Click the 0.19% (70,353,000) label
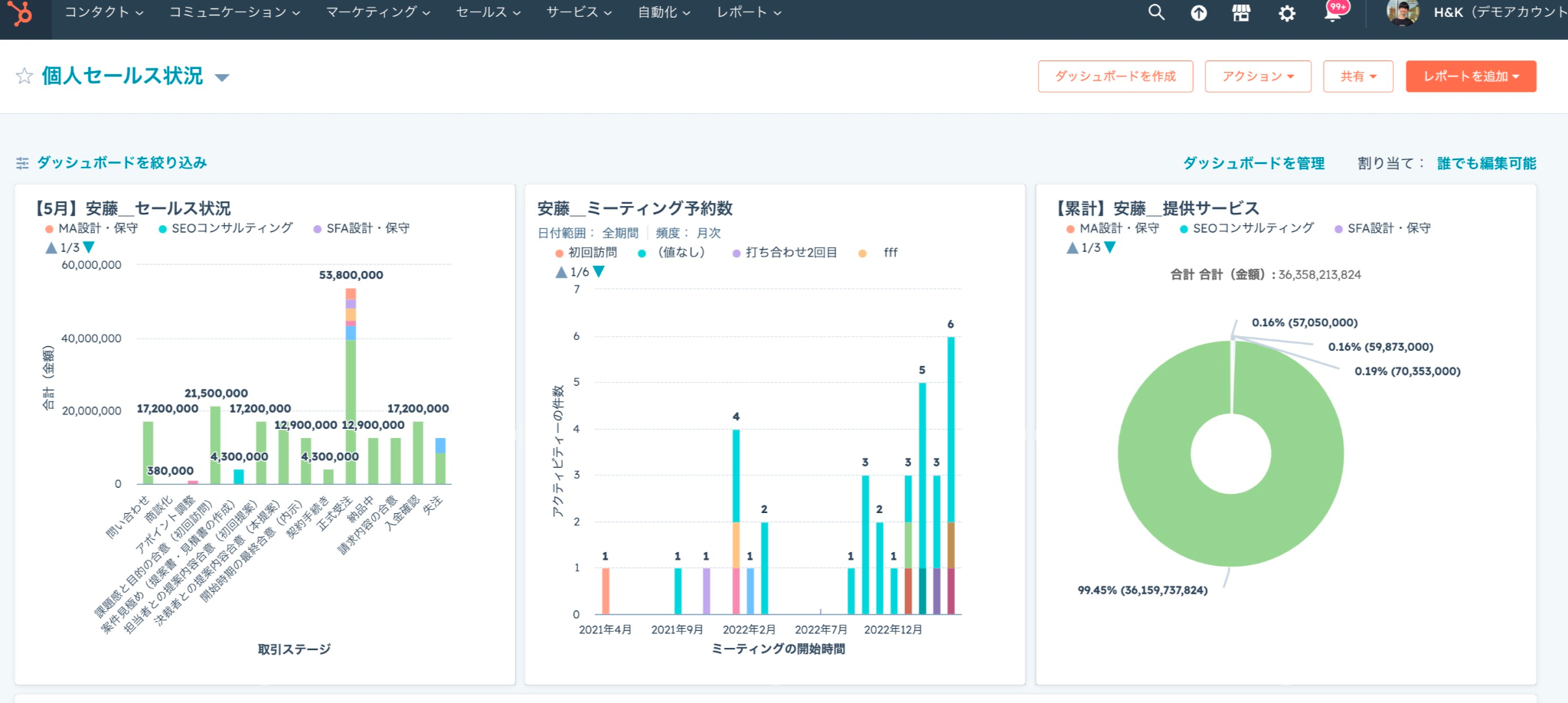1568x703 pixels. click(1407, 371)
